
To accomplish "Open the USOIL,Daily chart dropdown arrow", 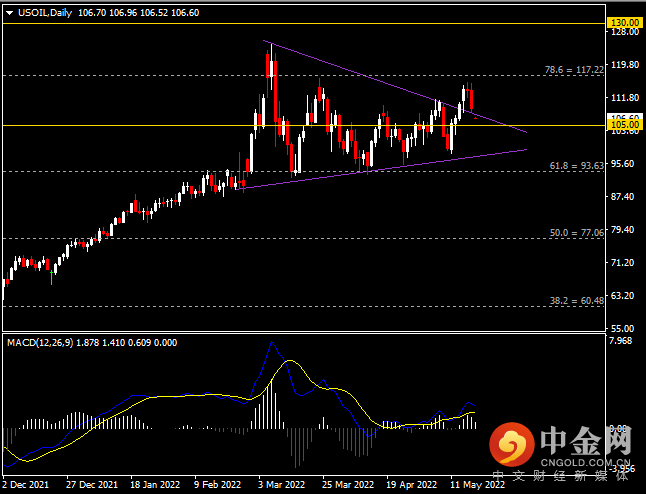I will (9, 11).
